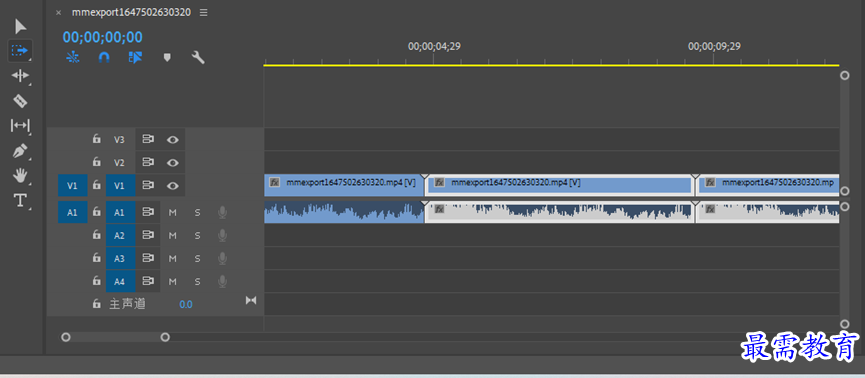Toggle lock on track V3
The height and width of the screenshot is (378, 865).
[97, 140]
